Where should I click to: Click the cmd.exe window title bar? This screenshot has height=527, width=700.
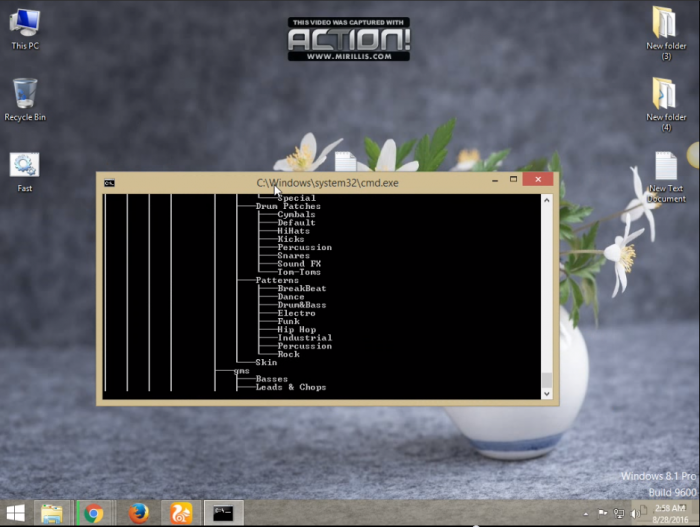point(327,183)
